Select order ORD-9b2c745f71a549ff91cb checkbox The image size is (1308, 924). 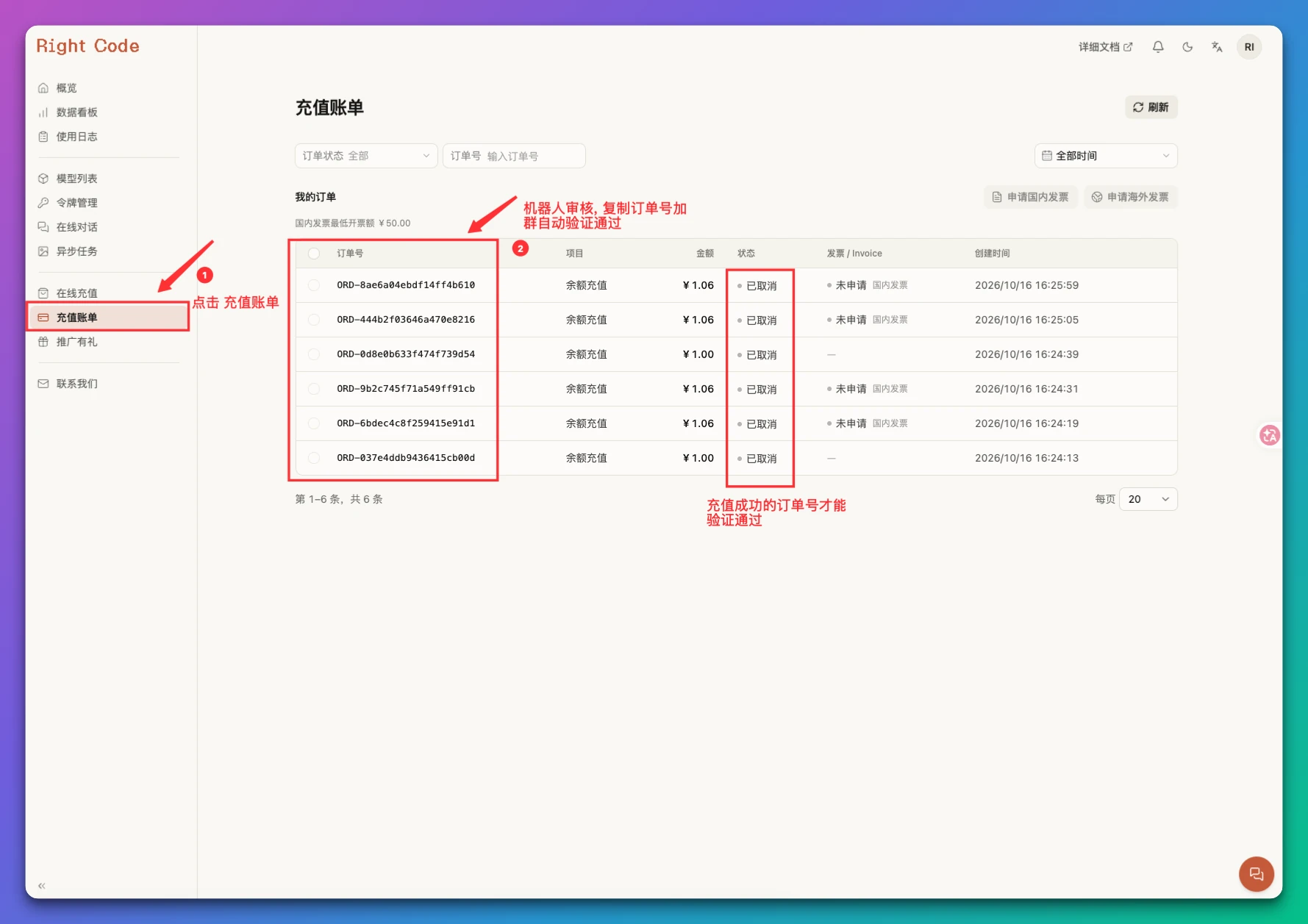314,389
